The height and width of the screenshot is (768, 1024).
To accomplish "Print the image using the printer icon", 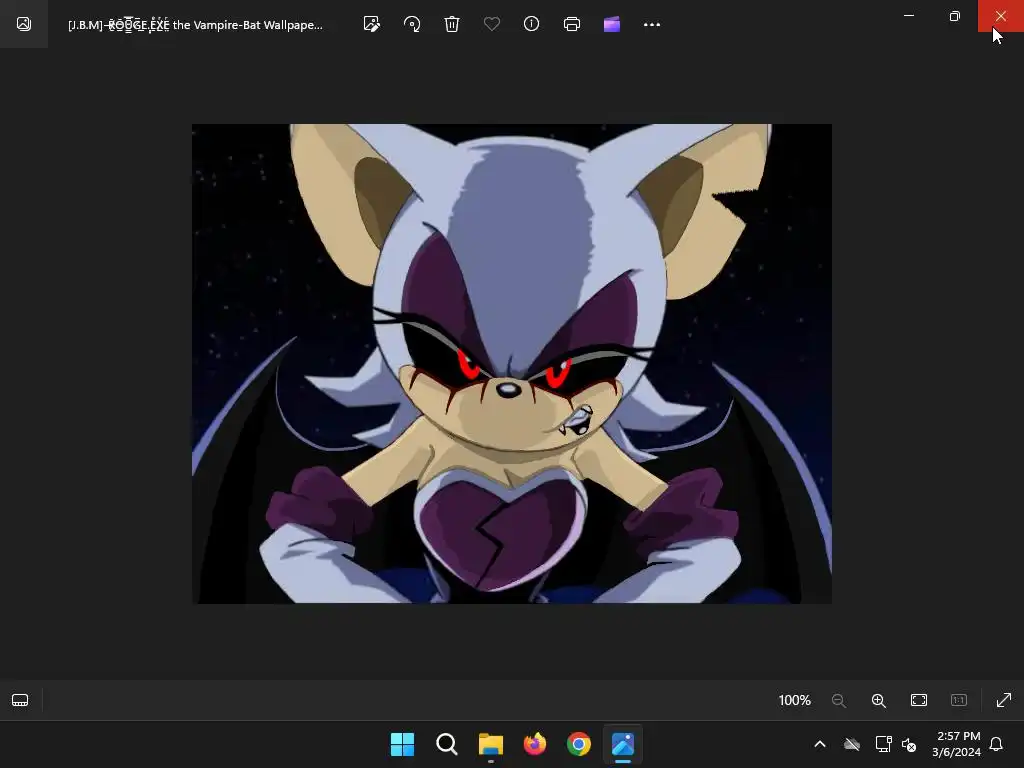I will pyautogui.click(x=571, y=24).
